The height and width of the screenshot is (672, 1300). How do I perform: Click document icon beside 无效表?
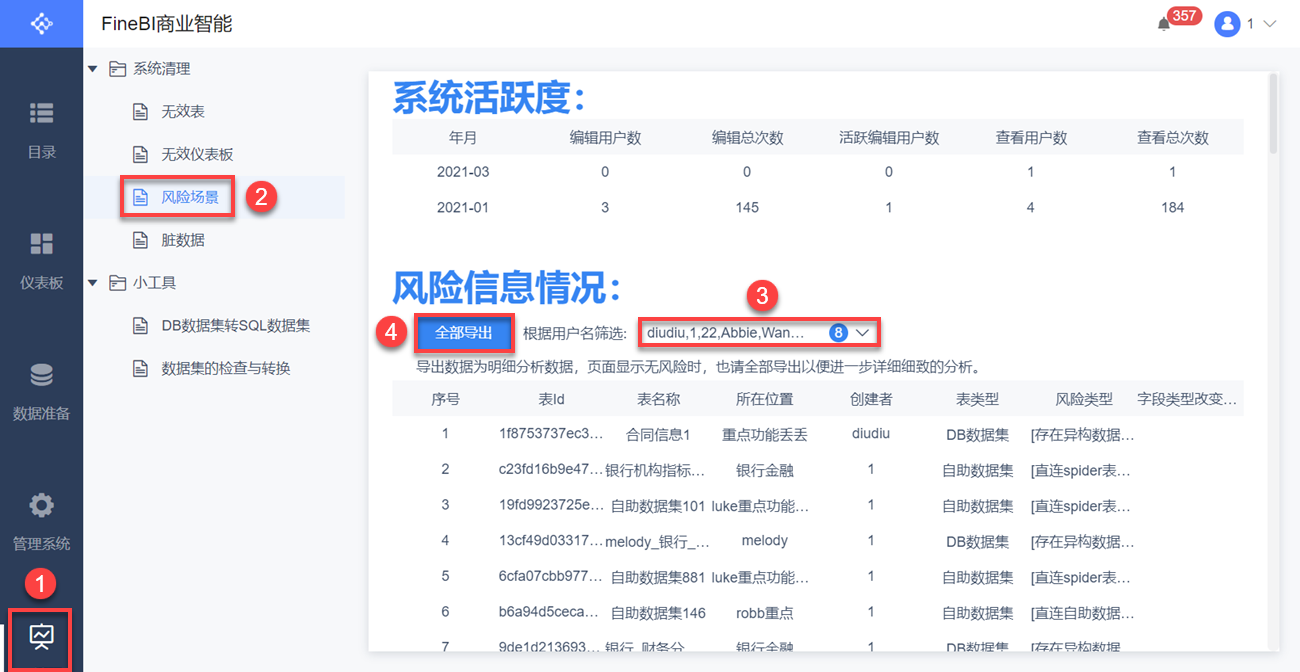pyautogui.click(x=141, y=112)
